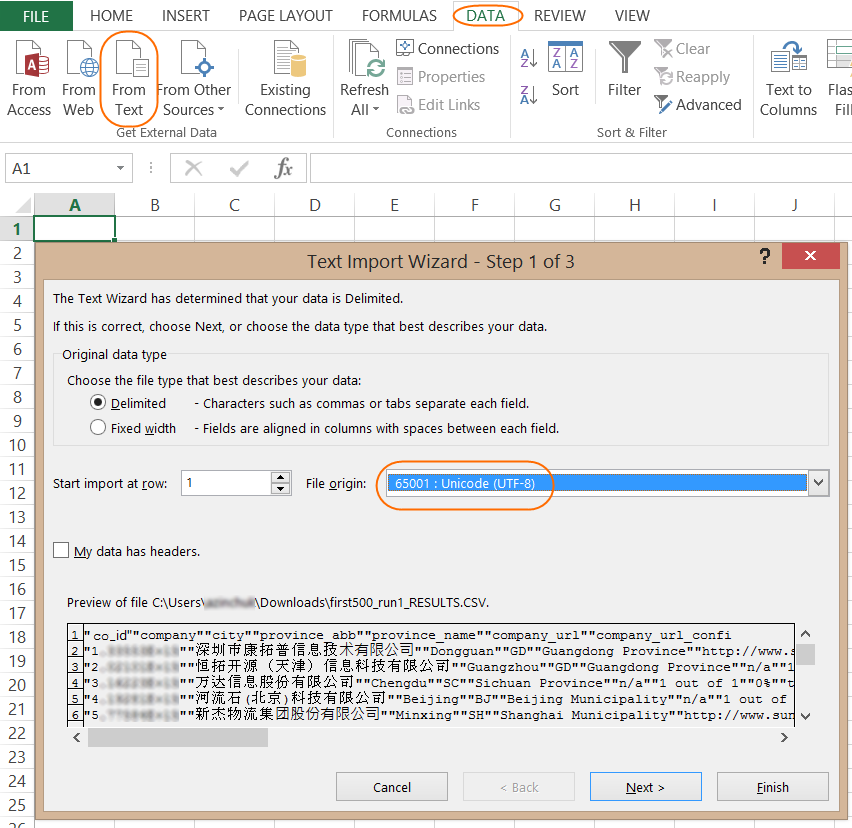Click the Cancel button

[x=392, y=787]
